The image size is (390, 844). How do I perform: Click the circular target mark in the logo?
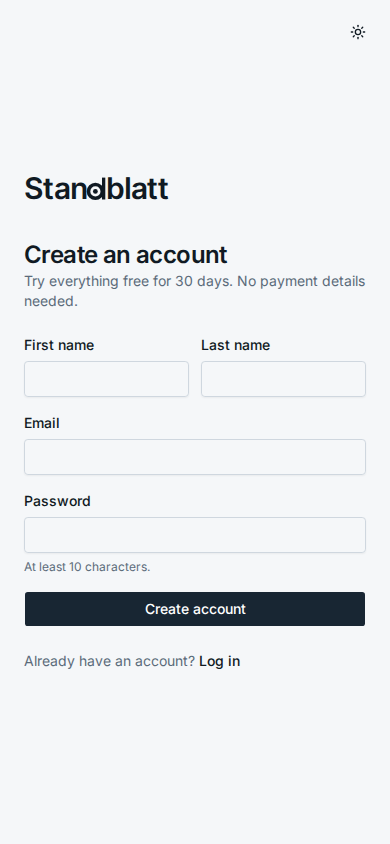[96, 192]
